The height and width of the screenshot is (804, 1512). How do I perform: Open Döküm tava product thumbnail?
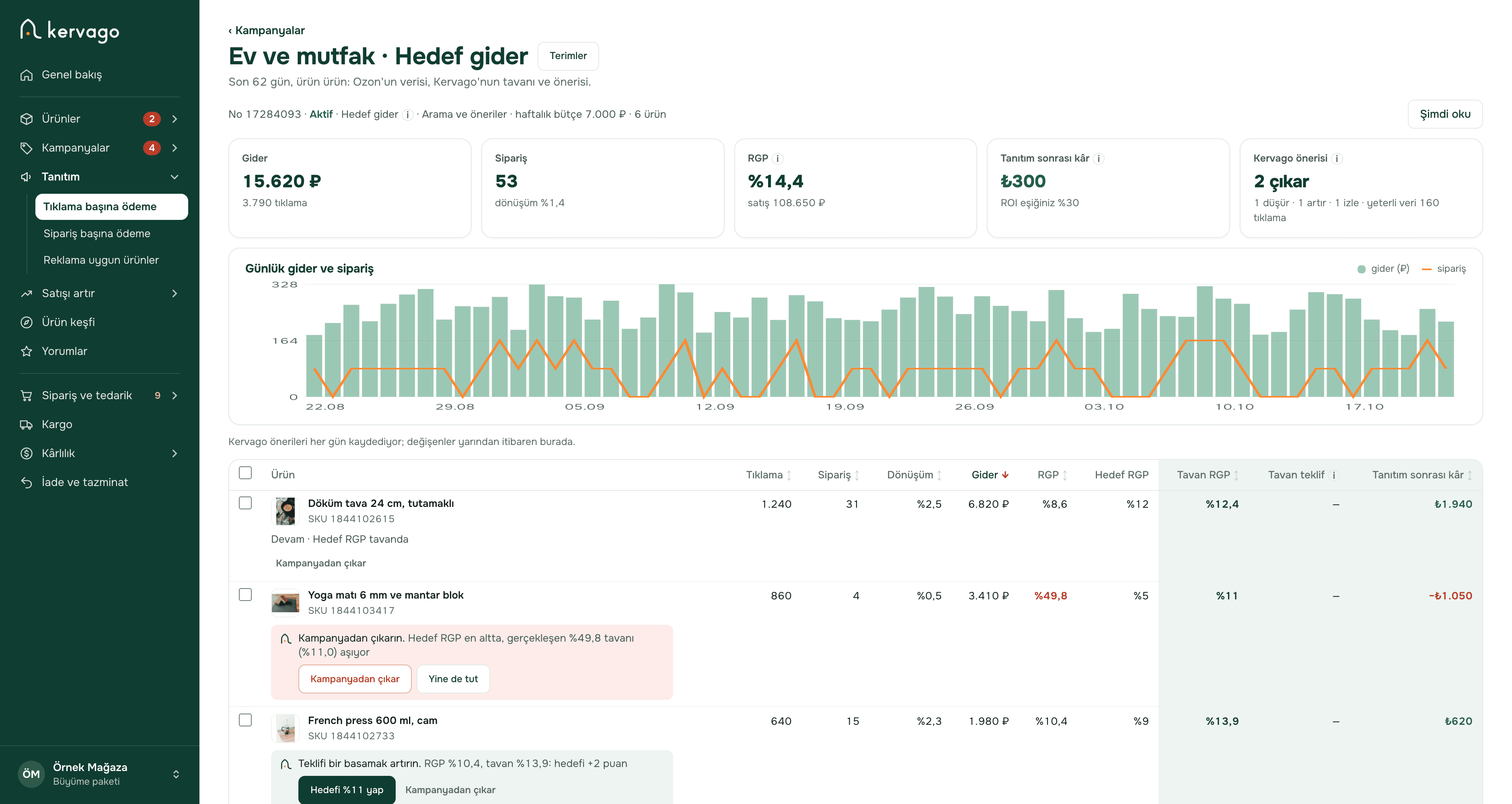tap(285, 511)
